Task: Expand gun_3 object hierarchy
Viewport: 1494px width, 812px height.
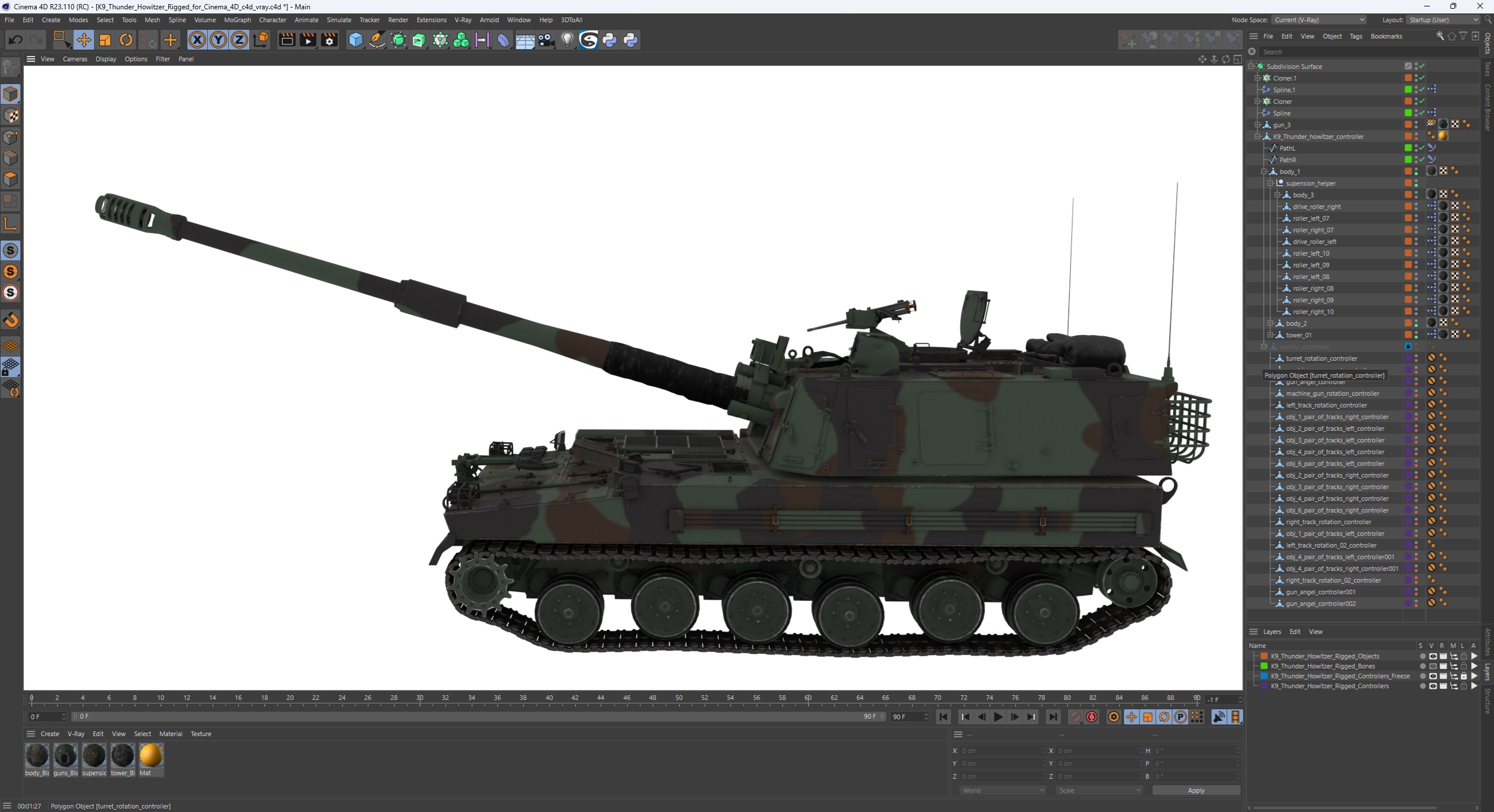Action: click(x=1258, y=125)
